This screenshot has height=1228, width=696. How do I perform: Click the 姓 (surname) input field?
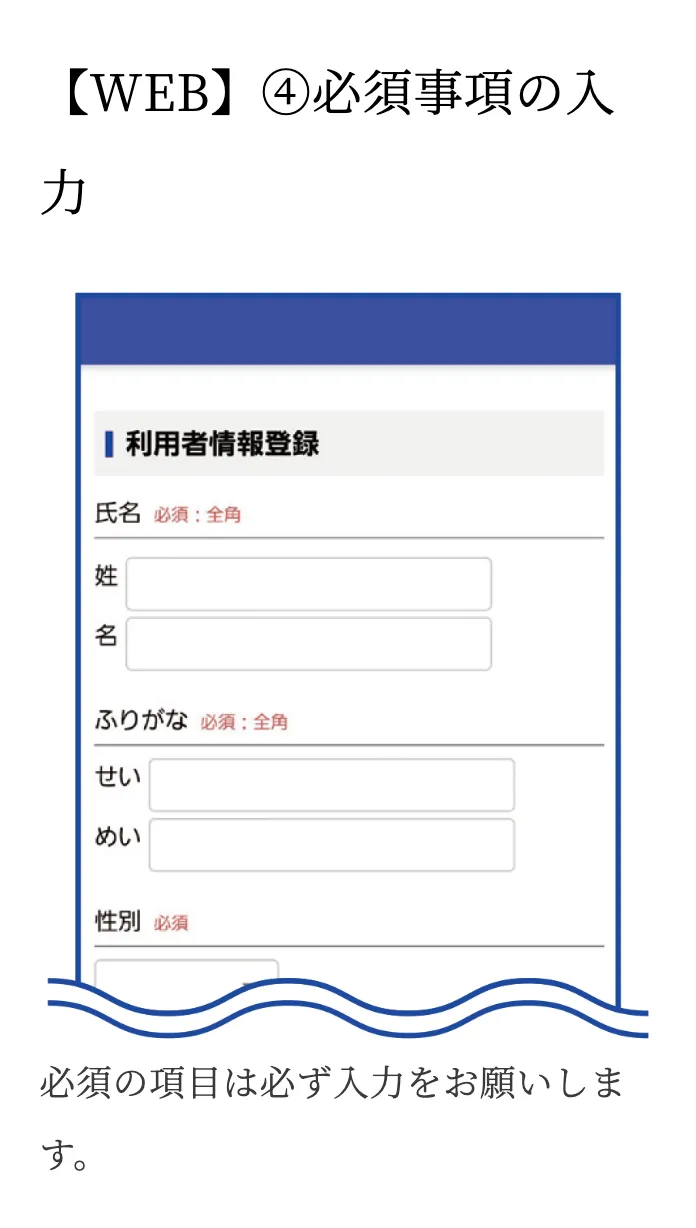click(308, 584)
